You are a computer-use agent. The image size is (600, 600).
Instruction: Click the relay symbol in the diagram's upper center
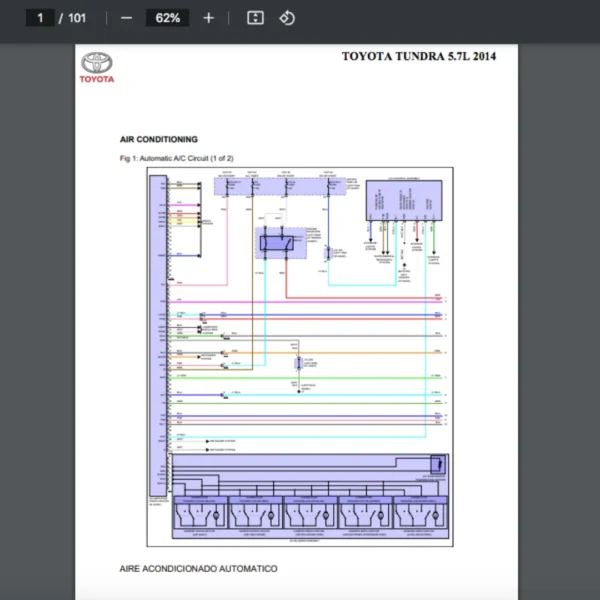coord(276,240)
